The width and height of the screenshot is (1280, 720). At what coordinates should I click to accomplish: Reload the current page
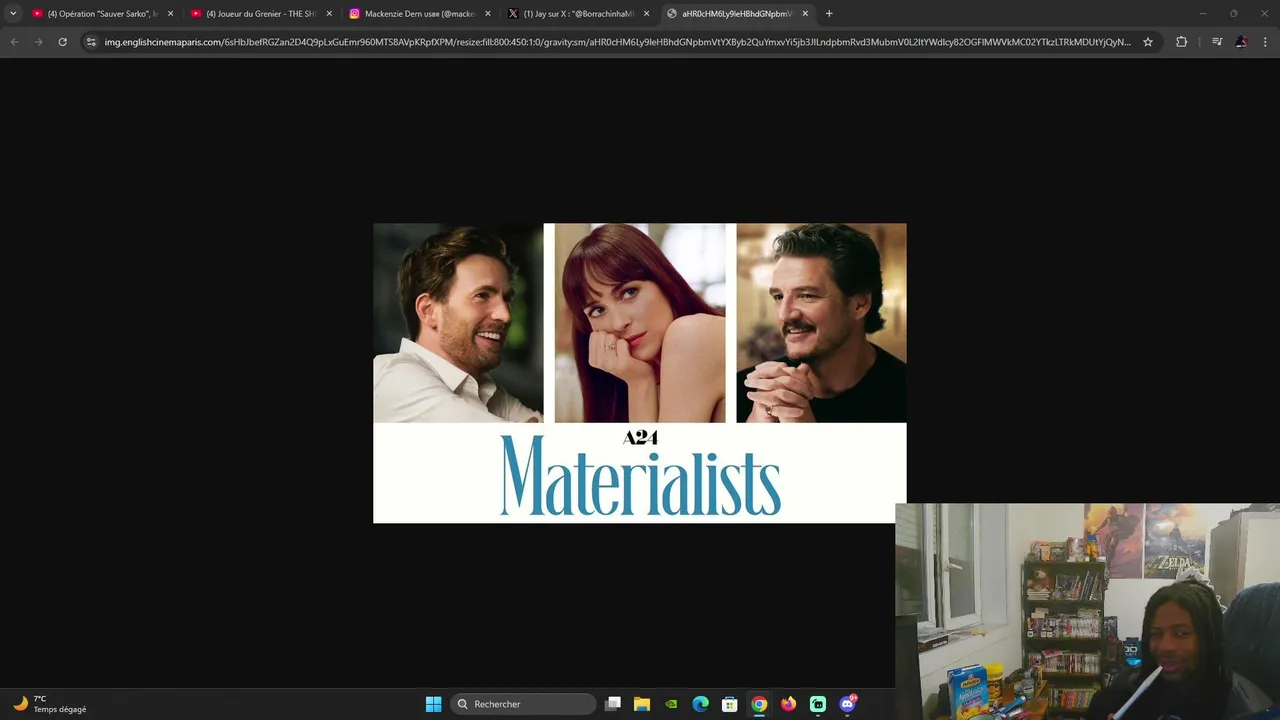coord(62,42)
